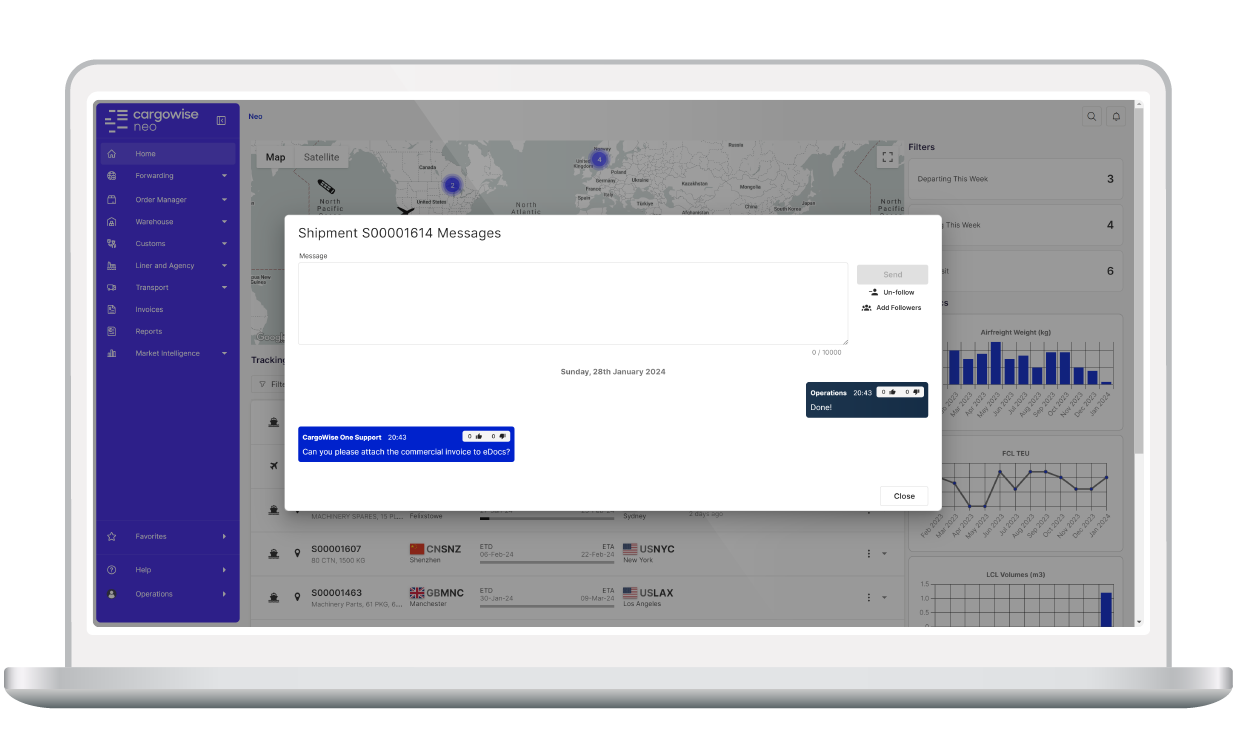Switch map to Satellite view

tap(321, 157)
